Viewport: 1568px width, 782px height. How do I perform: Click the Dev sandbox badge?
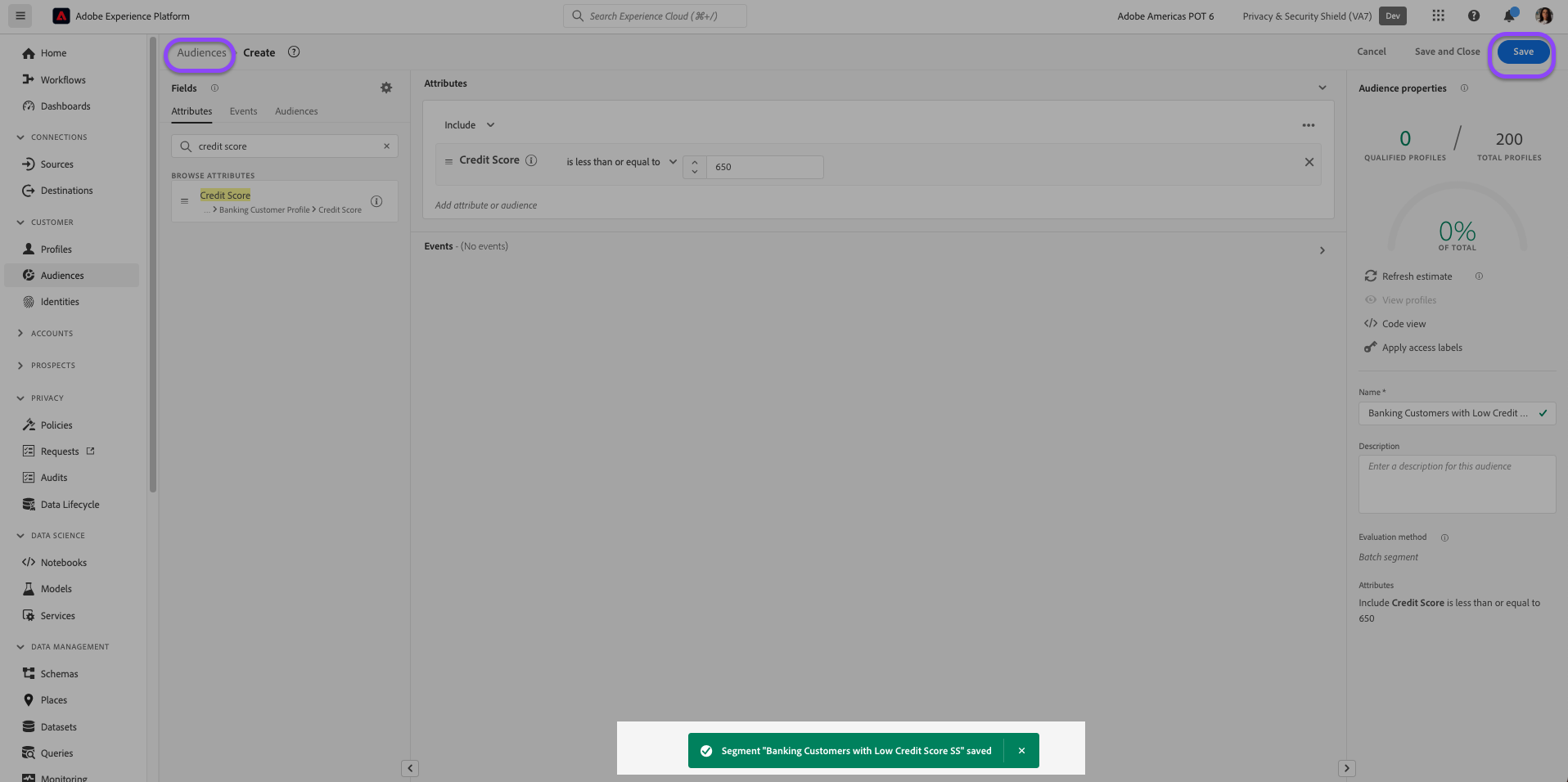tap(1392, 16)
